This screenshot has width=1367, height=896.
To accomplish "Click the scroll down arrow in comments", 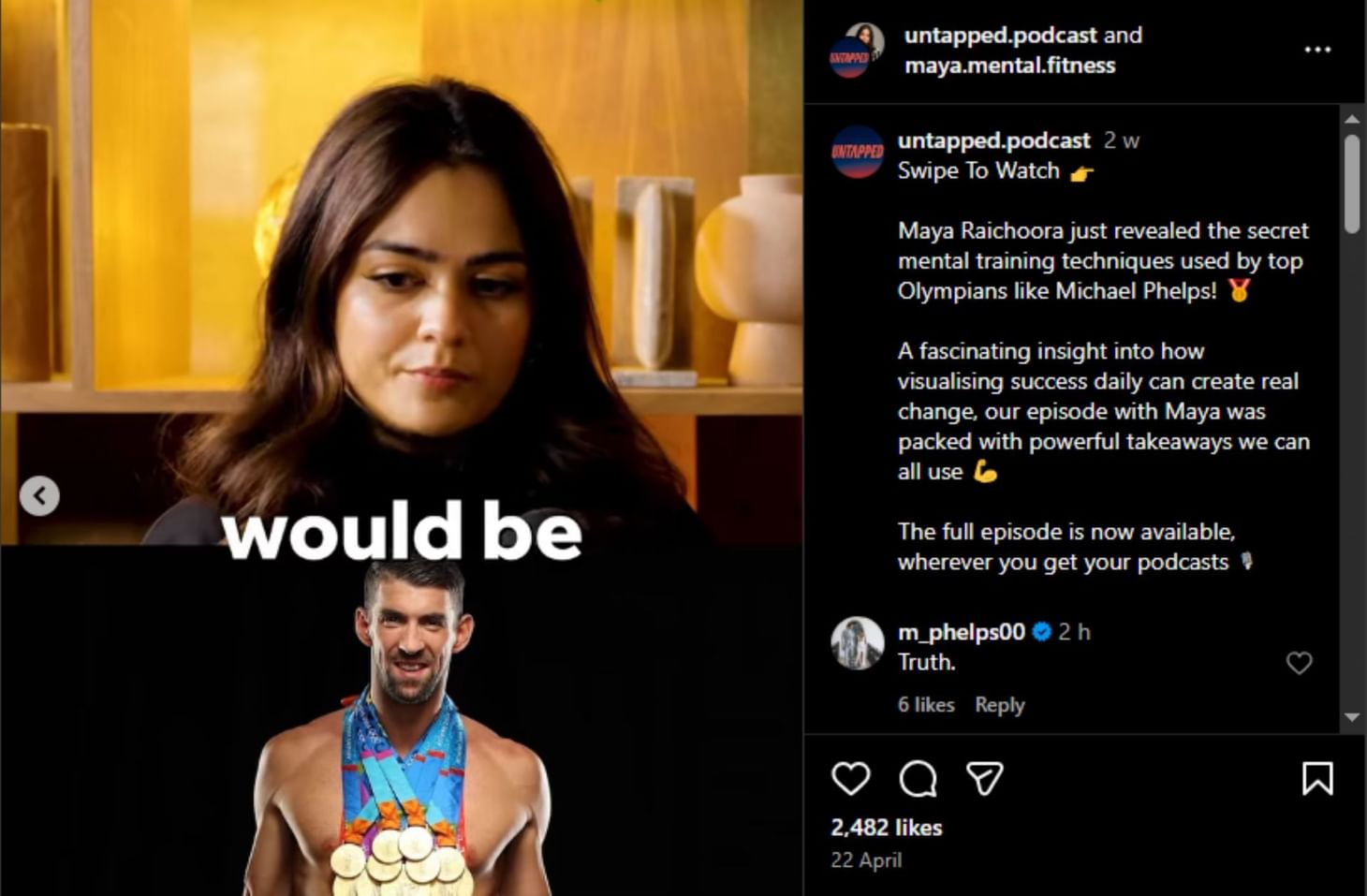I will point(1351,717).
